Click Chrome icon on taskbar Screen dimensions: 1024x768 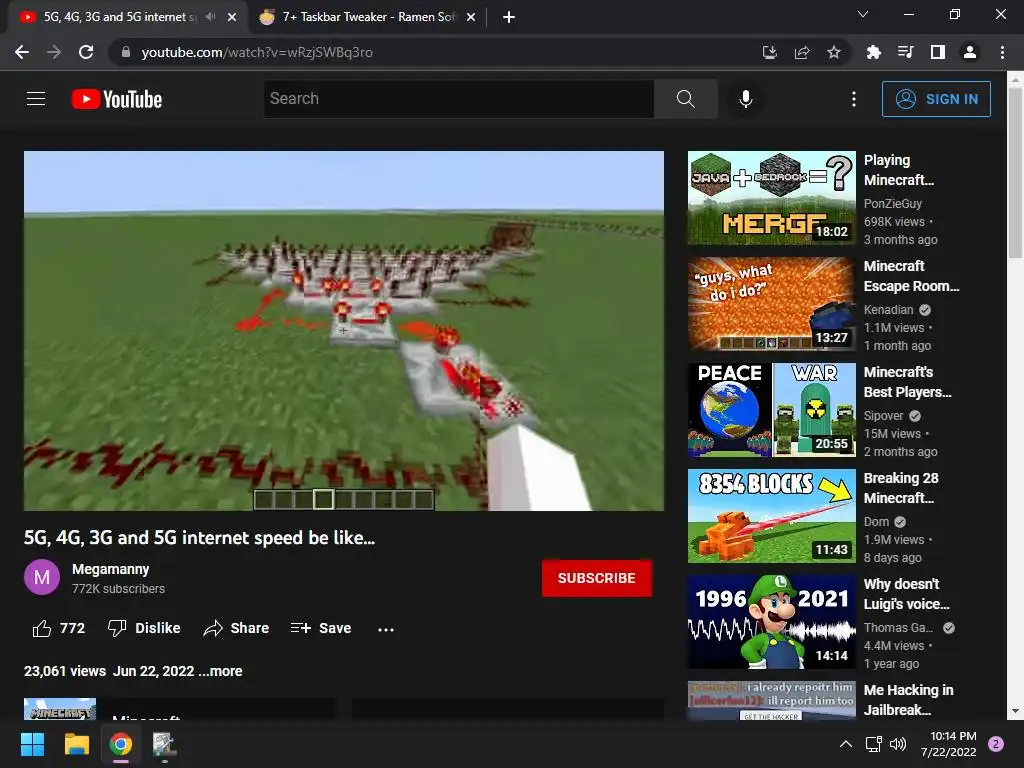[x=121, y=744]
